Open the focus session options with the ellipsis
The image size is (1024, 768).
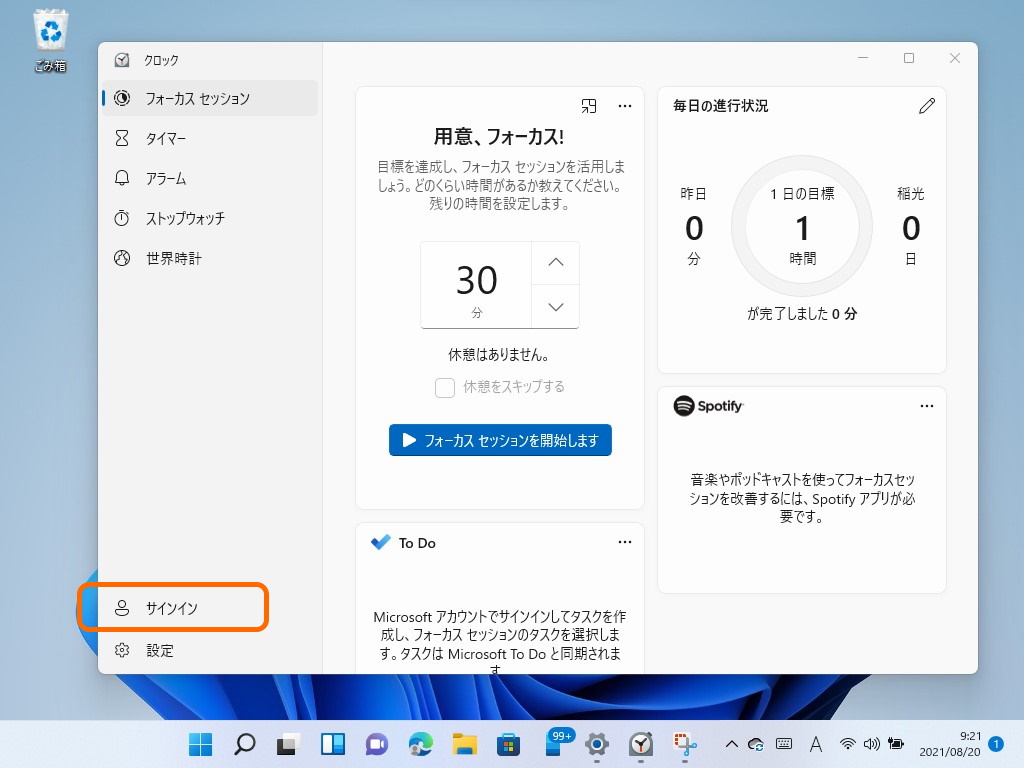point(625,105)
